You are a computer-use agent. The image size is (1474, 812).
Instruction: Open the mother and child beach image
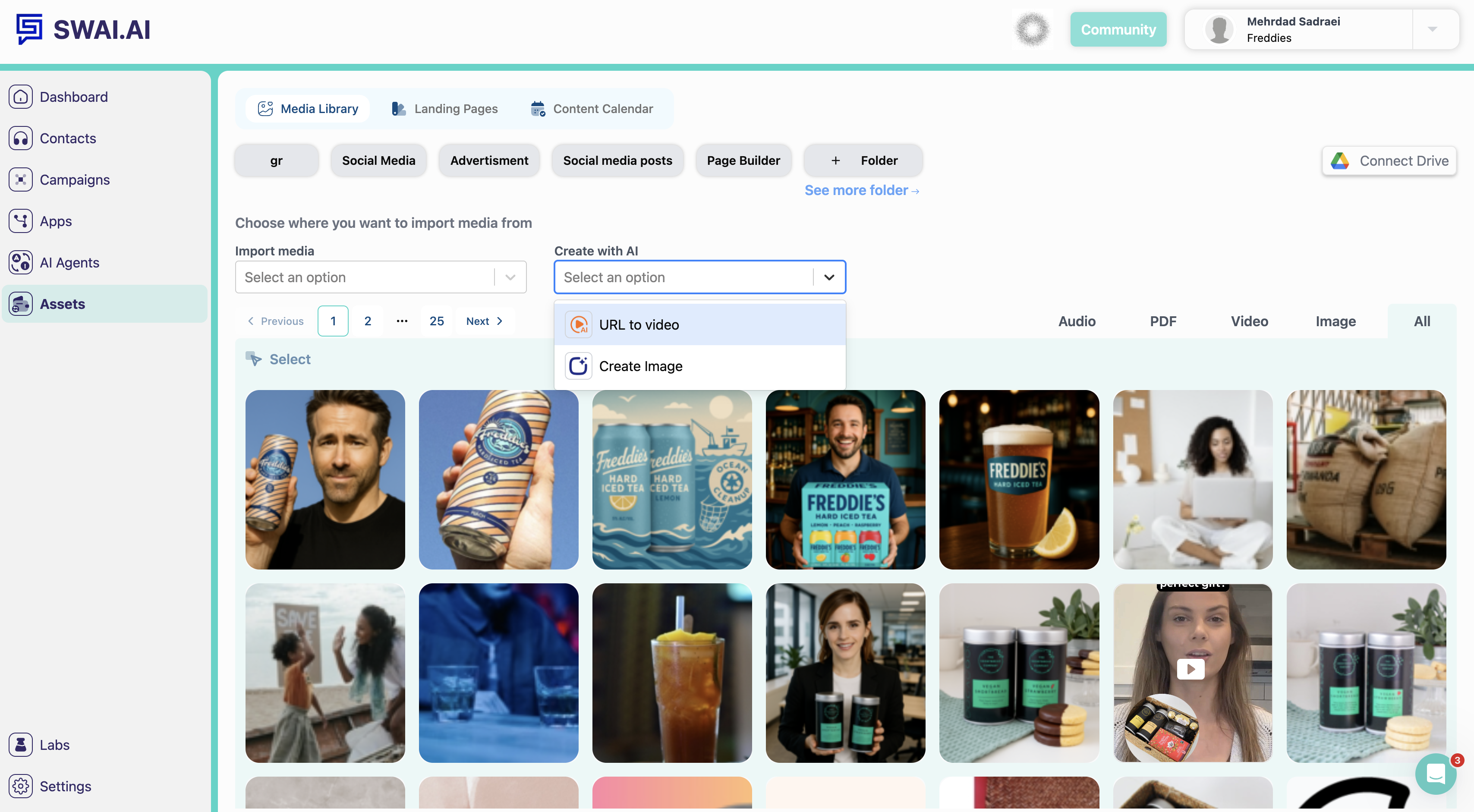(325, 673)
